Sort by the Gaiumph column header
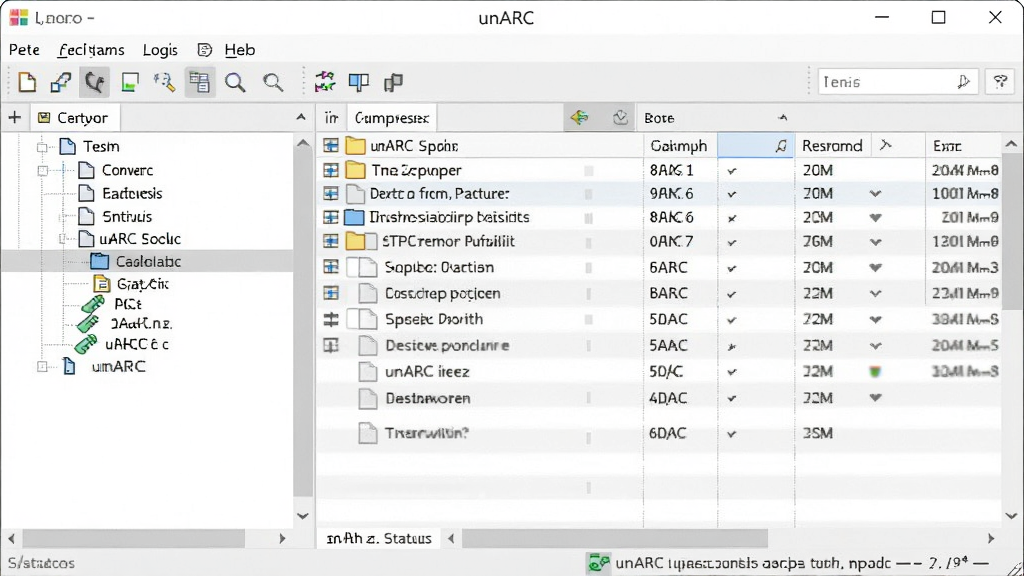 (679, 146)
